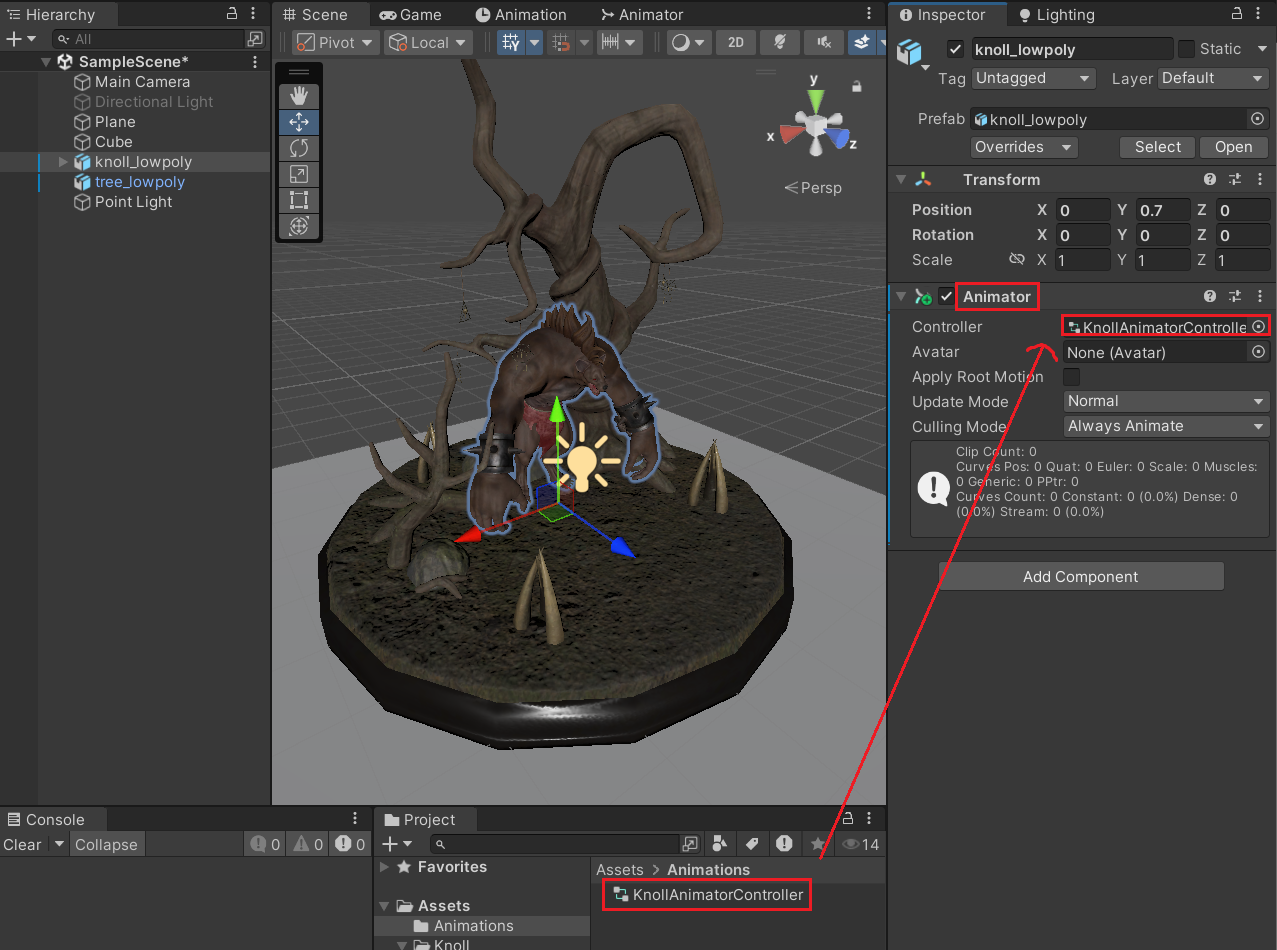Toggle the Animator enabled checkbox
Image resolution: width=1277 pixels, height=950 pixels.
(x=946, y=297)
